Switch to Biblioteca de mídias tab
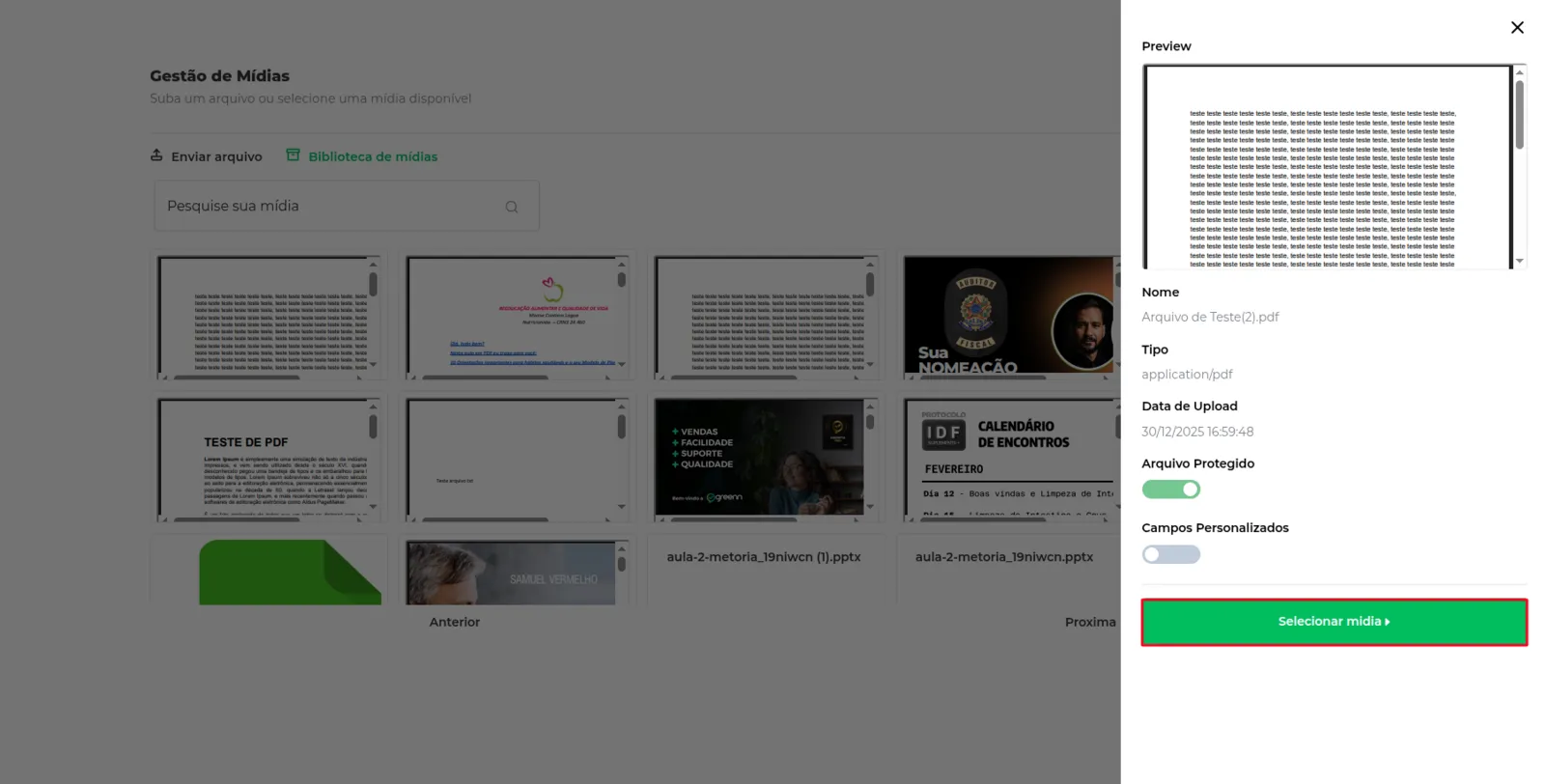Viewport: 1545px width, 784px height. pos(362,156)
